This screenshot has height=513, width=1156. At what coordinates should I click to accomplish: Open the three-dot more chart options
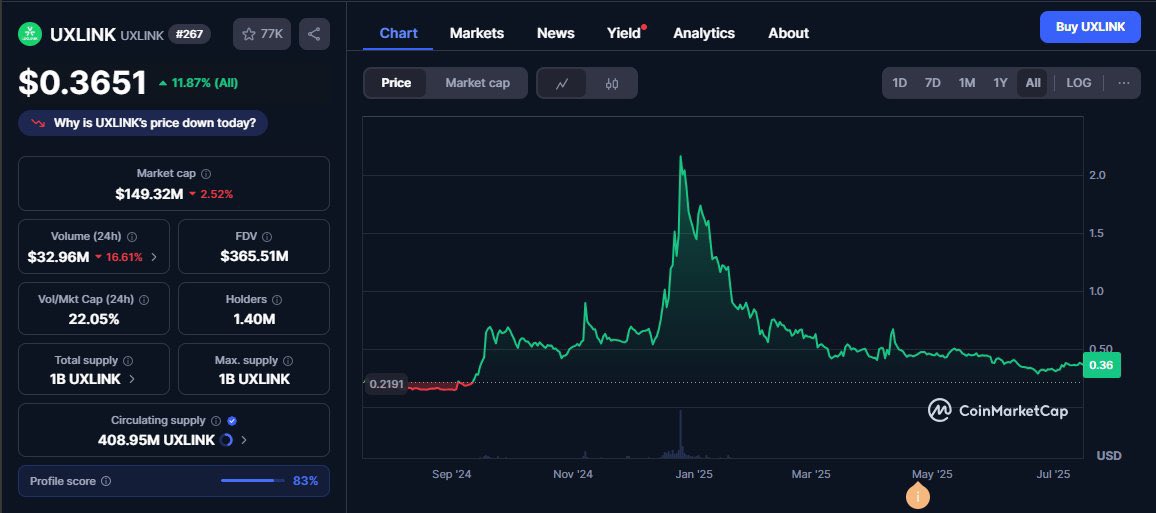[x=1124, y=83]
